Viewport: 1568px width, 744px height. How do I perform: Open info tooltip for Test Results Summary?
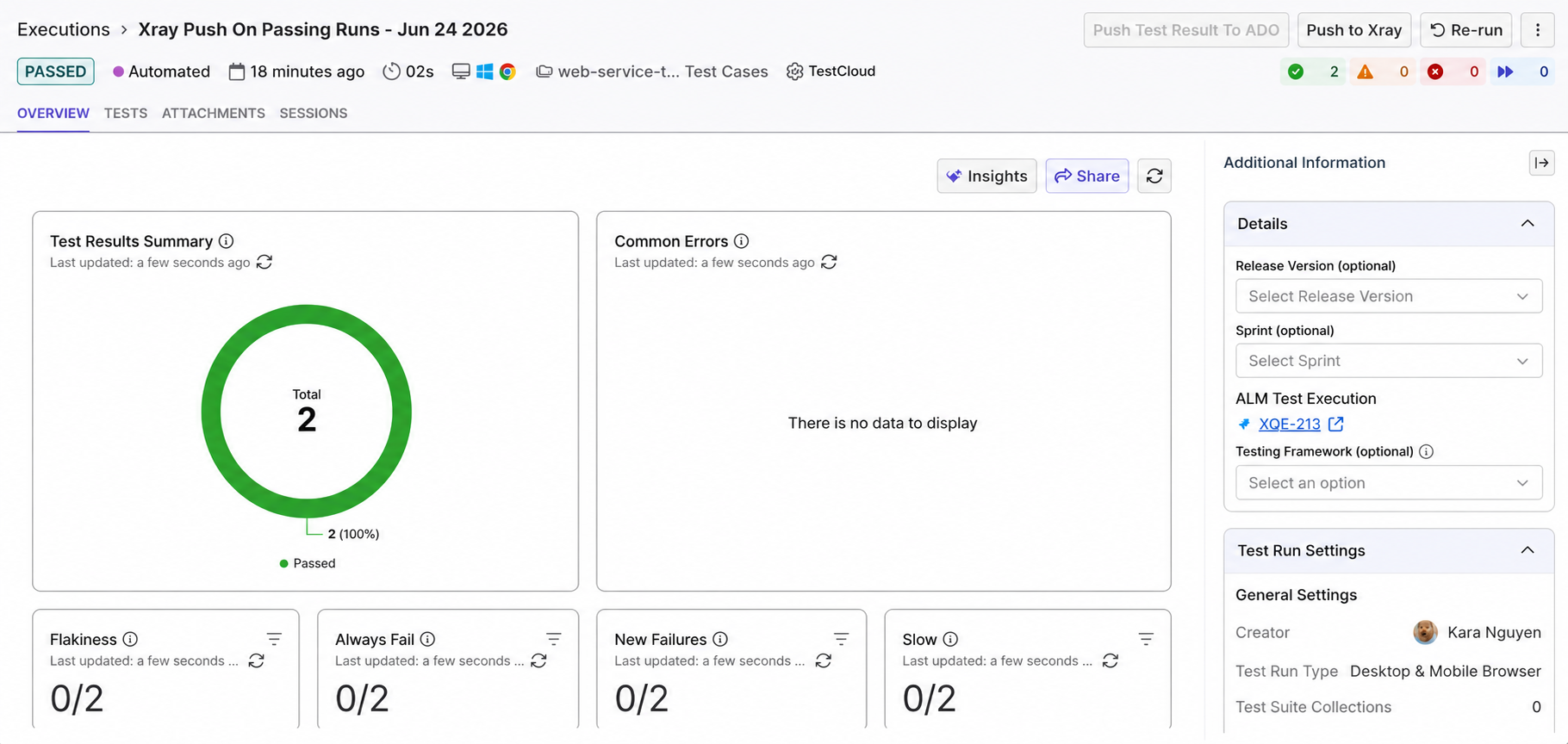[x=226, y=241]
